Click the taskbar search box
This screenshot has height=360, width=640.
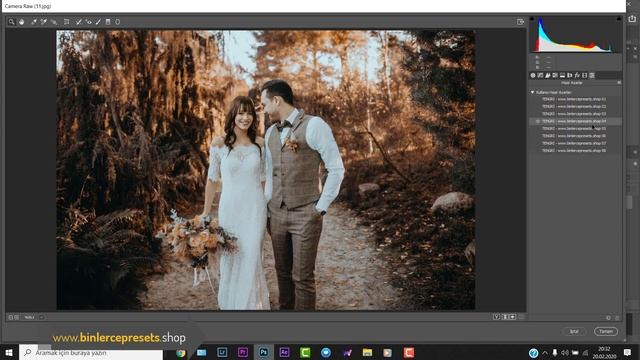point(91,352)
